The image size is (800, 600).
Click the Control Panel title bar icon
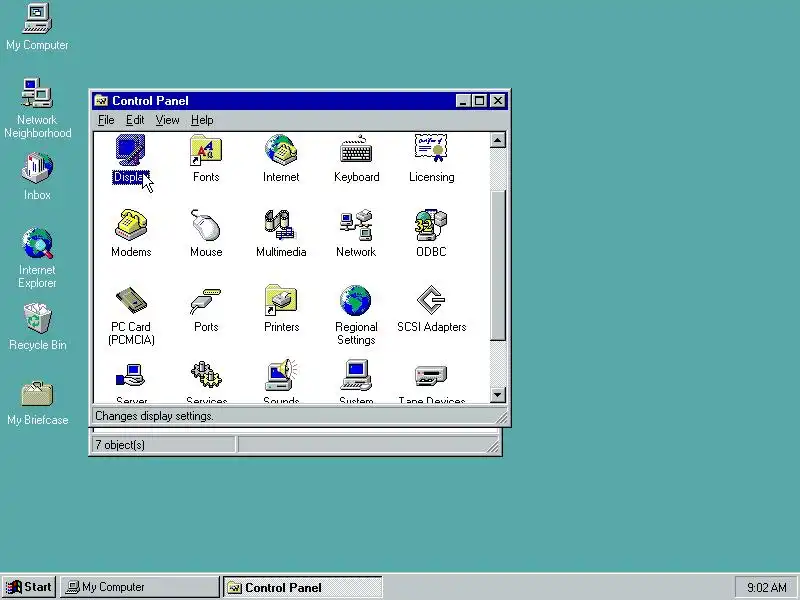click(101, 101)
